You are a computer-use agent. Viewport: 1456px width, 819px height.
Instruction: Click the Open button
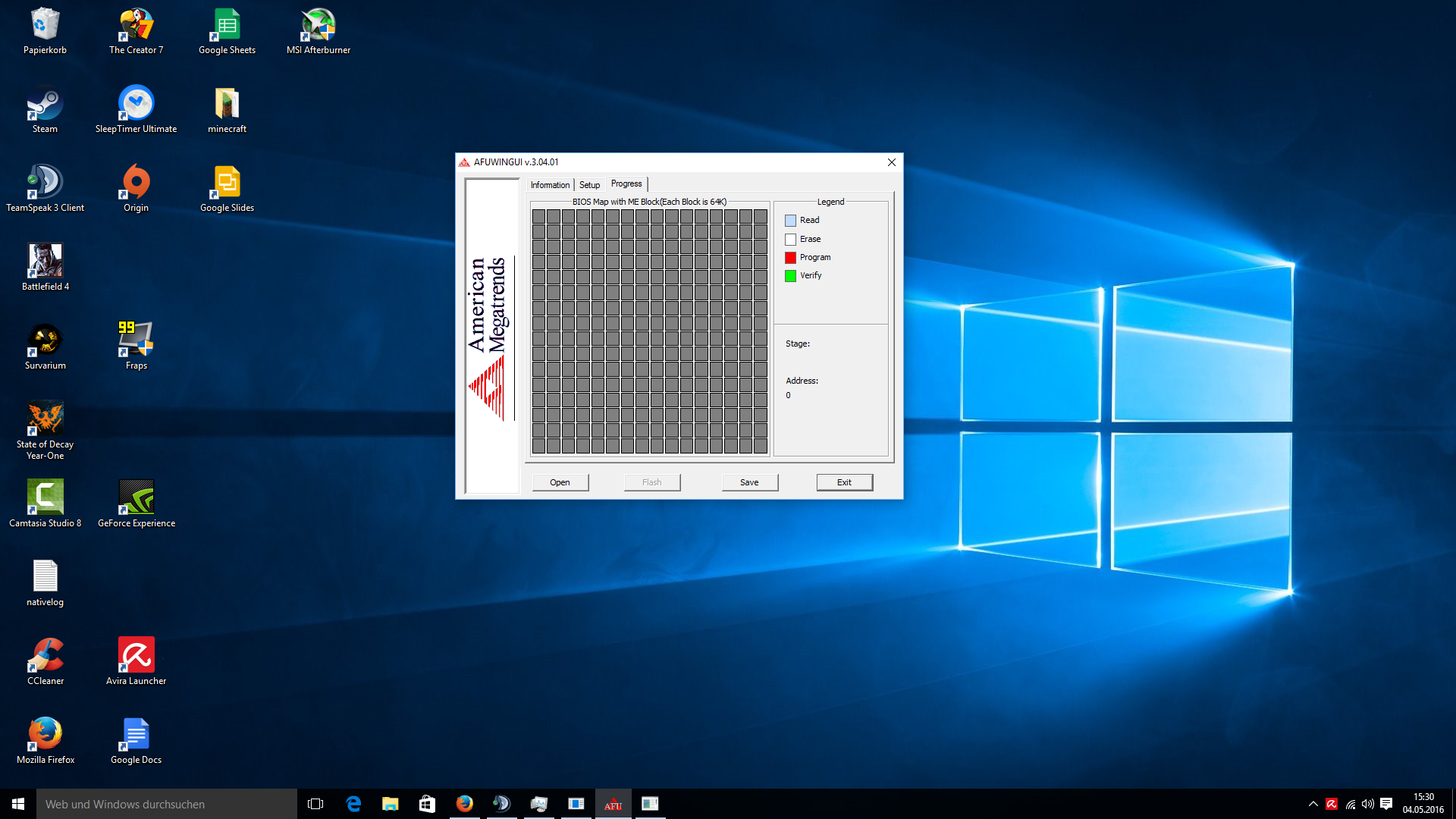(560, 482)
